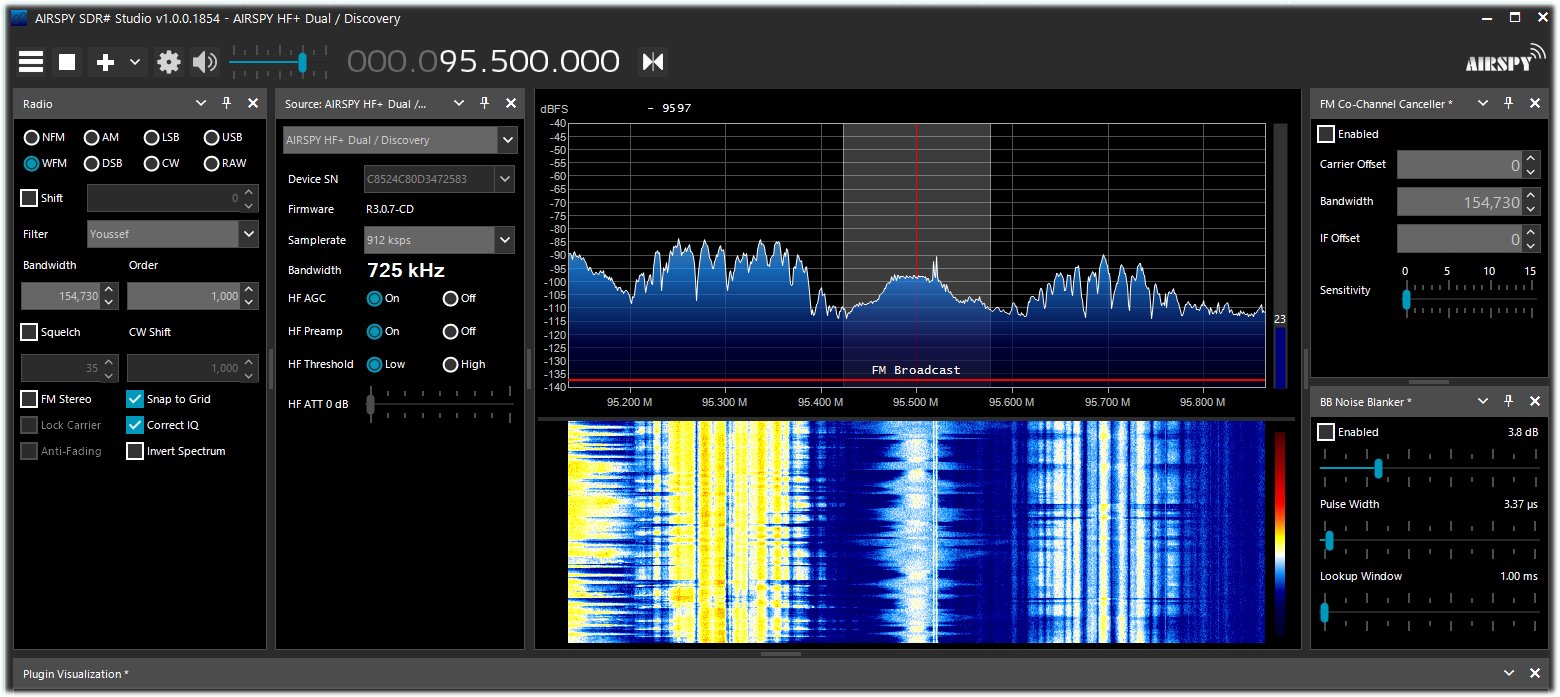Viewport: 1560px width, 697px height.
Task: Adjust the Sensitivity slider
Action: point(1470,299)
